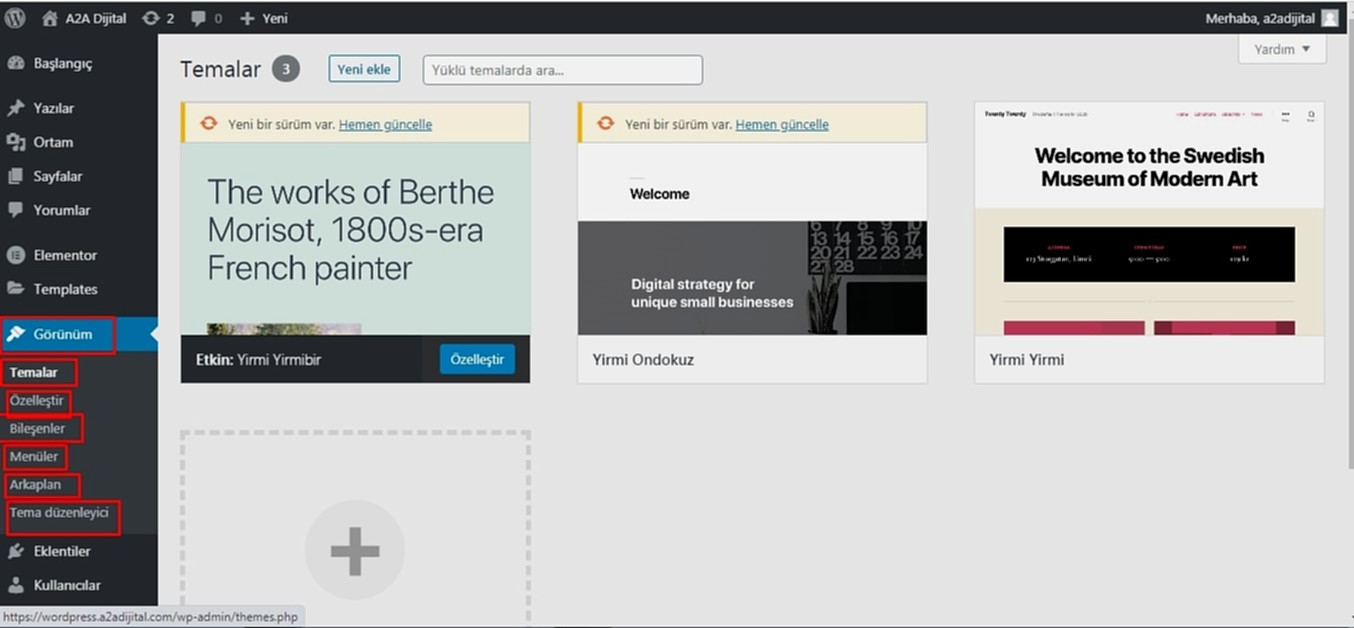Image resolution: width=1354 pixels, height=628 pixels.
Task: Expand the Yardım help dropdown
Action: click(1283, 49)
